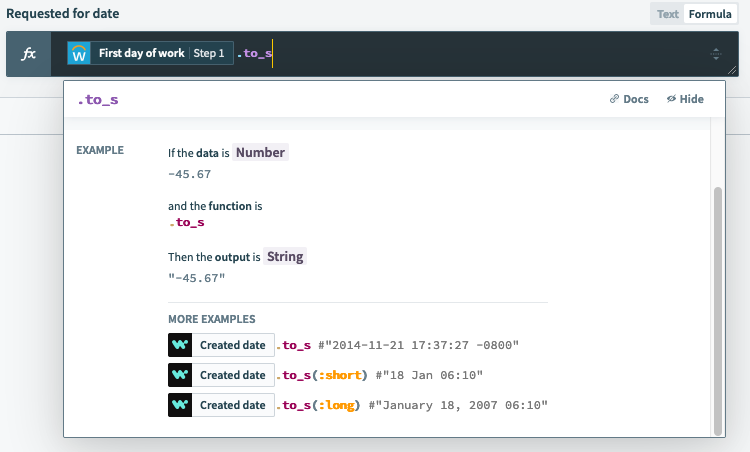The image size is (750, 452).
Task: Click the example value -45.67
Action: [189, 174]
